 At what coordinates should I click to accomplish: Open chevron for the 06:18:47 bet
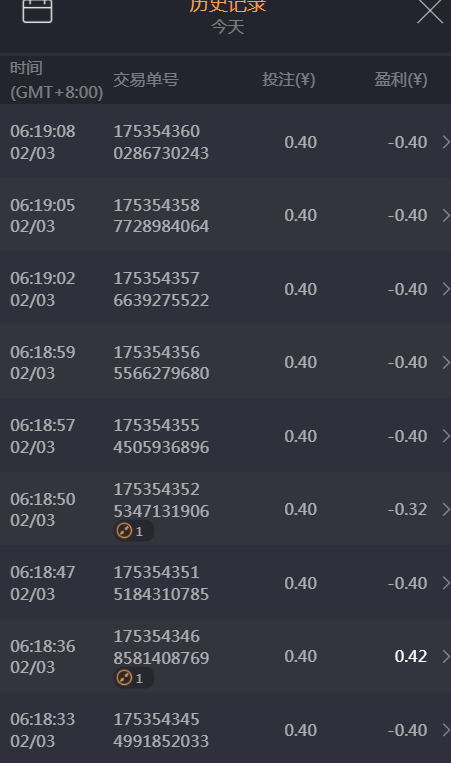pyautogui.click(x=446, y=583)
